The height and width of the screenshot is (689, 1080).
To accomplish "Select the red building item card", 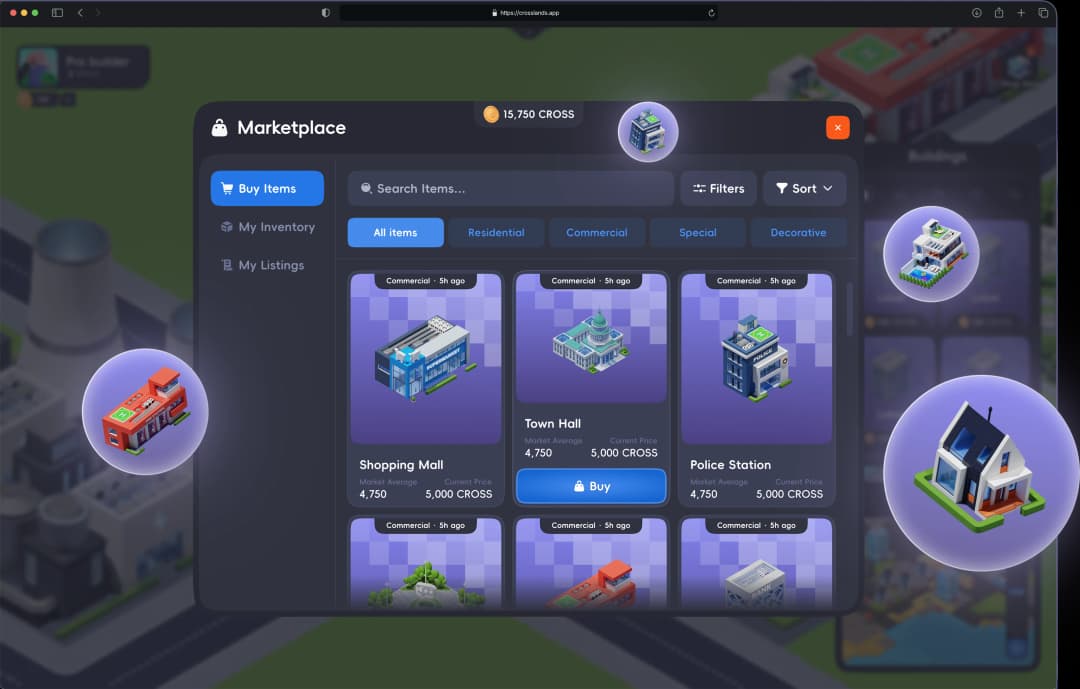I will [591, 563].
